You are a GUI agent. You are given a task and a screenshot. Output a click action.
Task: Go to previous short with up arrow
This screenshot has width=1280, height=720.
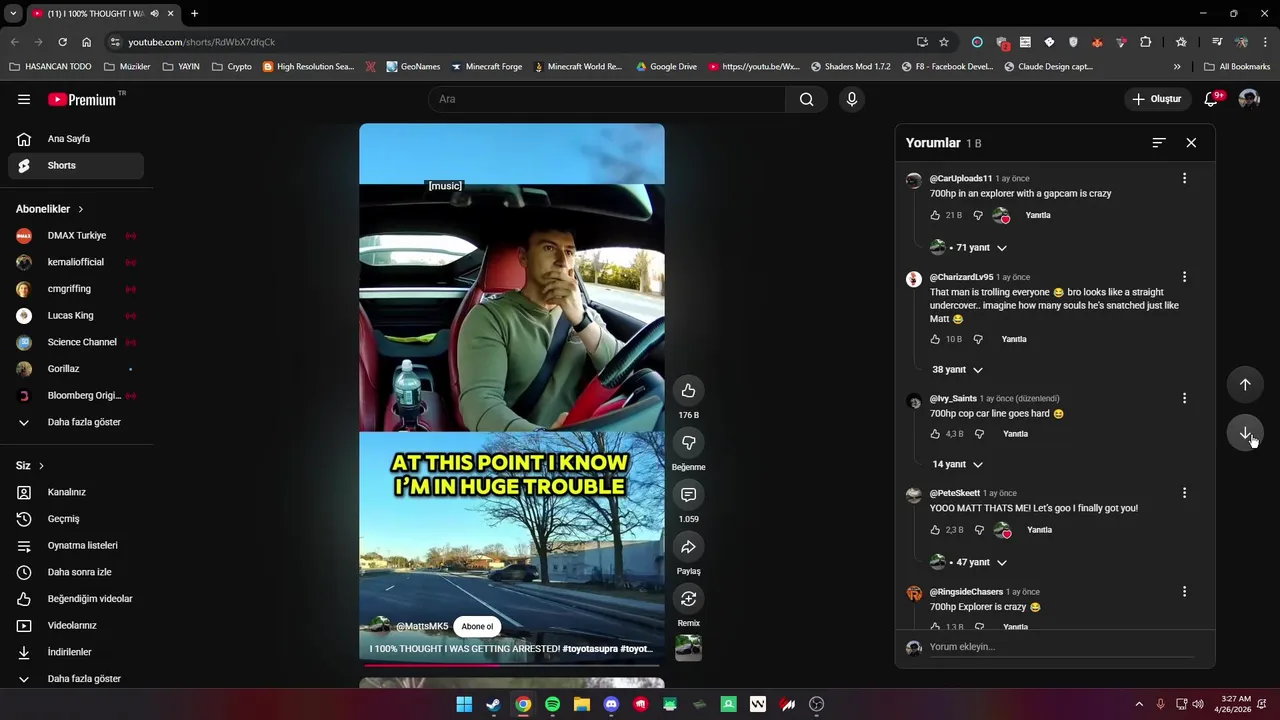1245,384
